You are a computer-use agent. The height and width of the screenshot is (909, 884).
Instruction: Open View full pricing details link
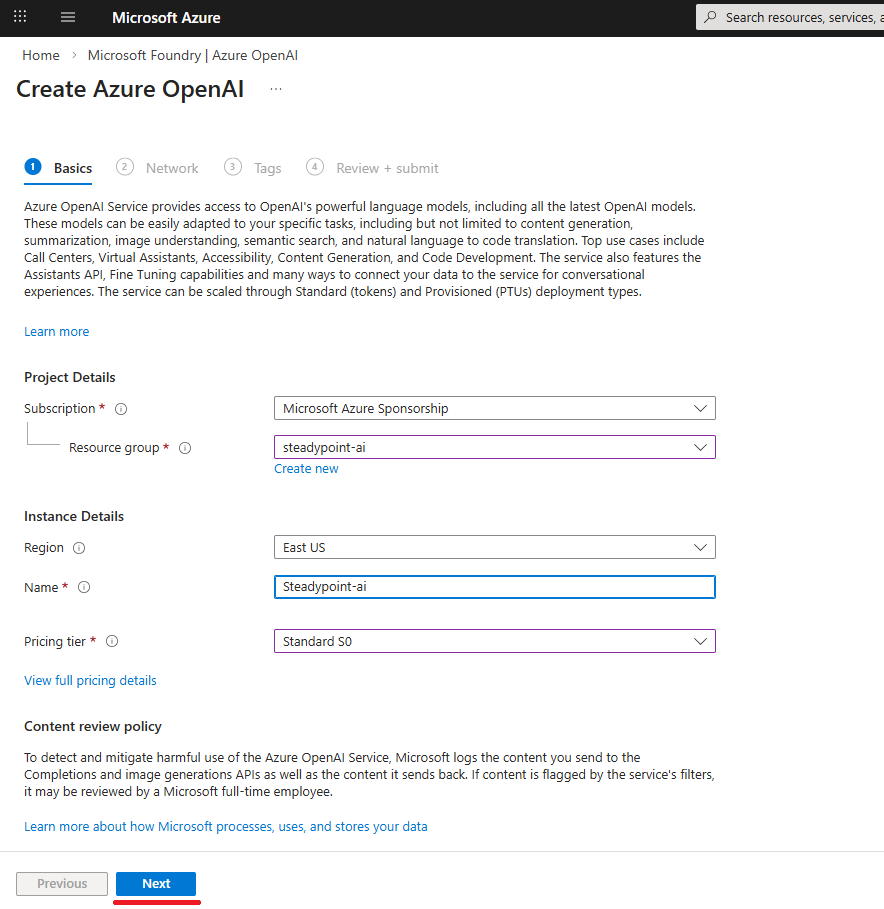tap(90, 680)
